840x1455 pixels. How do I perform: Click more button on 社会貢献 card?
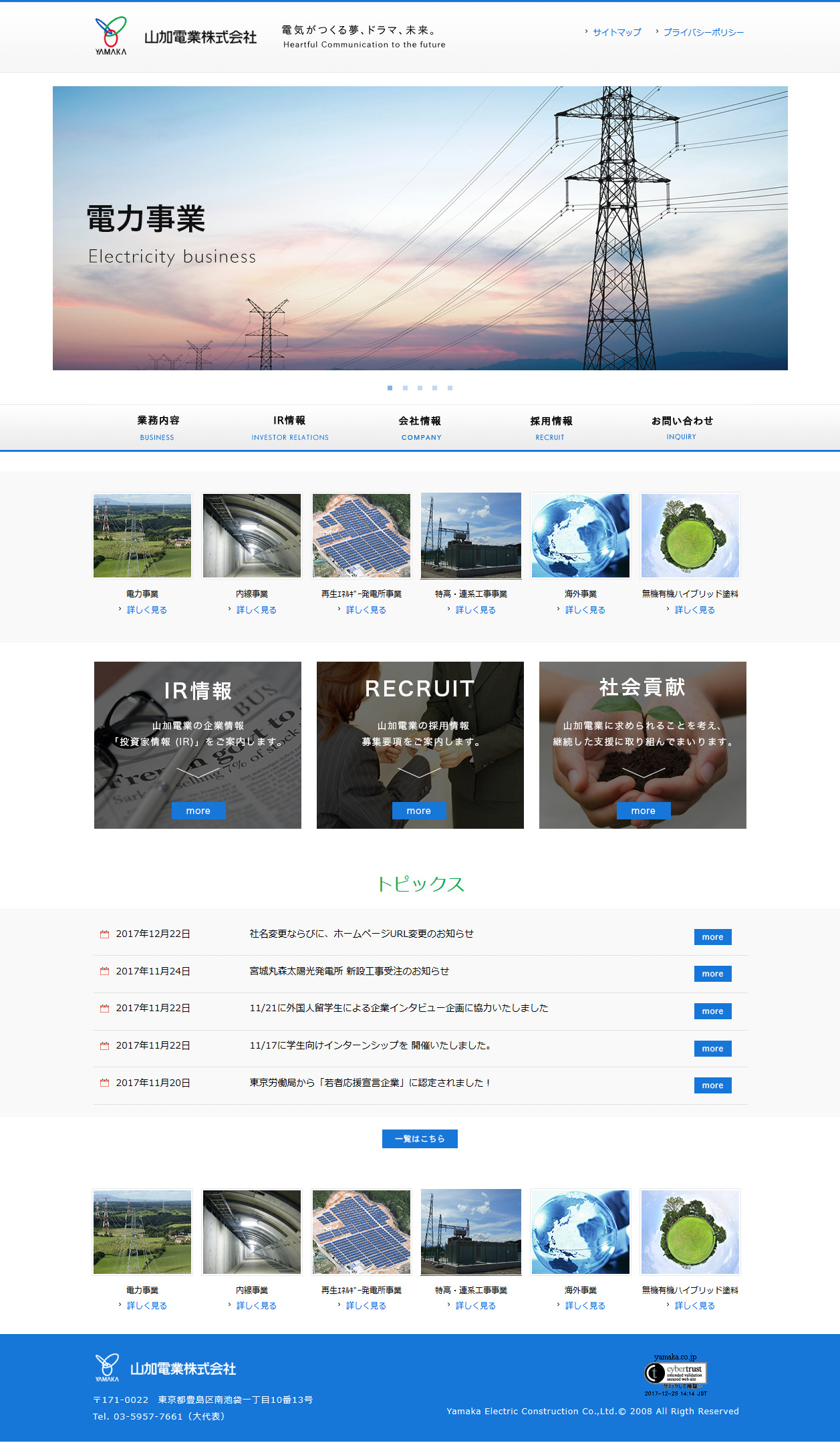(x=644, y=810)
